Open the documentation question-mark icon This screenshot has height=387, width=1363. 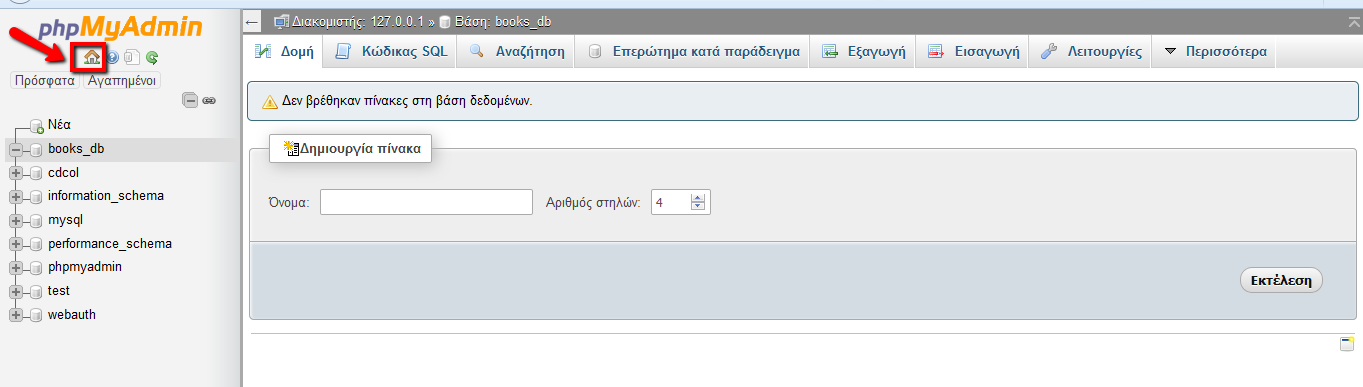(113, 58)
